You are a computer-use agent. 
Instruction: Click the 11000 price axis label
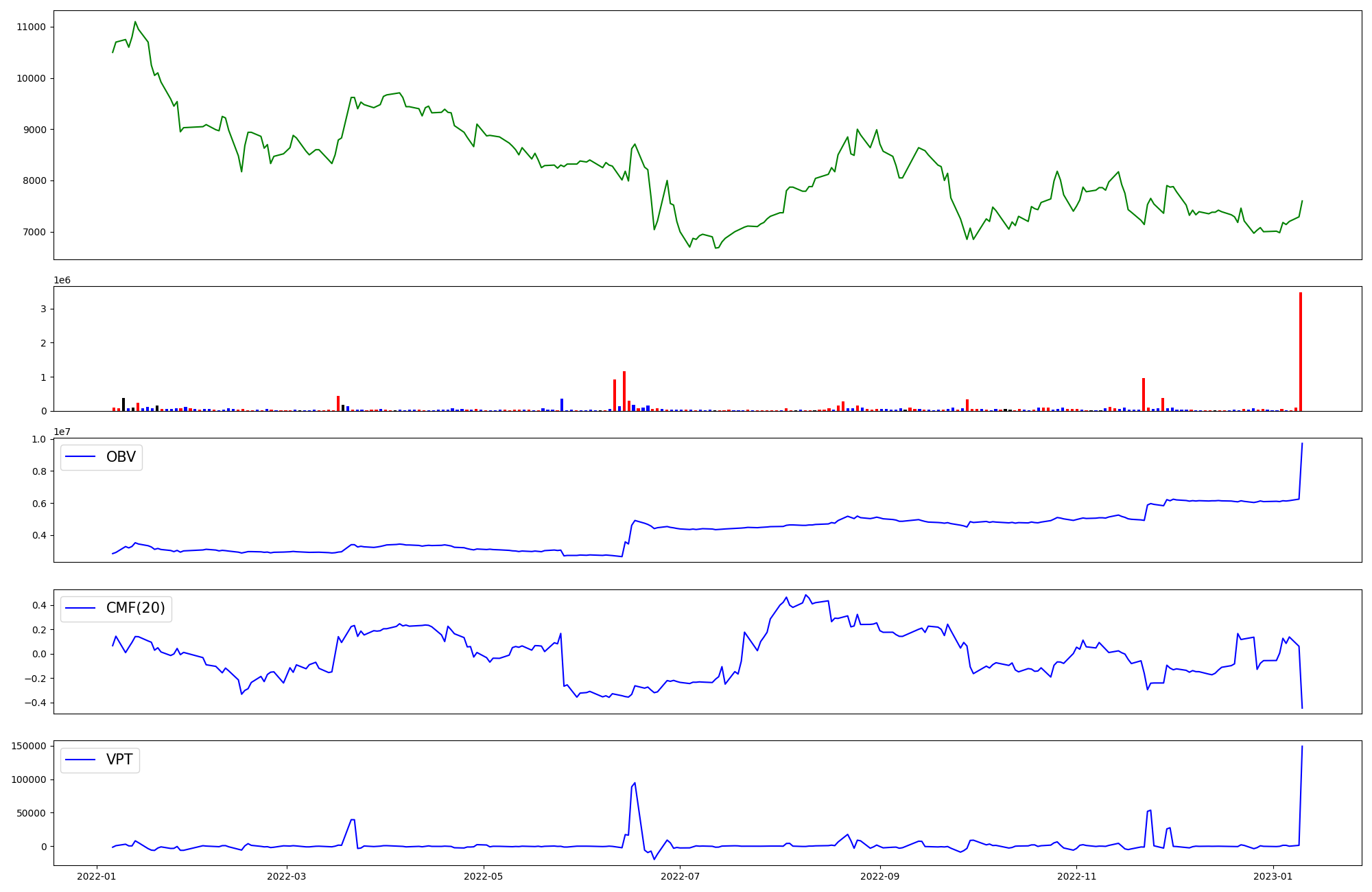coord(31,27)
